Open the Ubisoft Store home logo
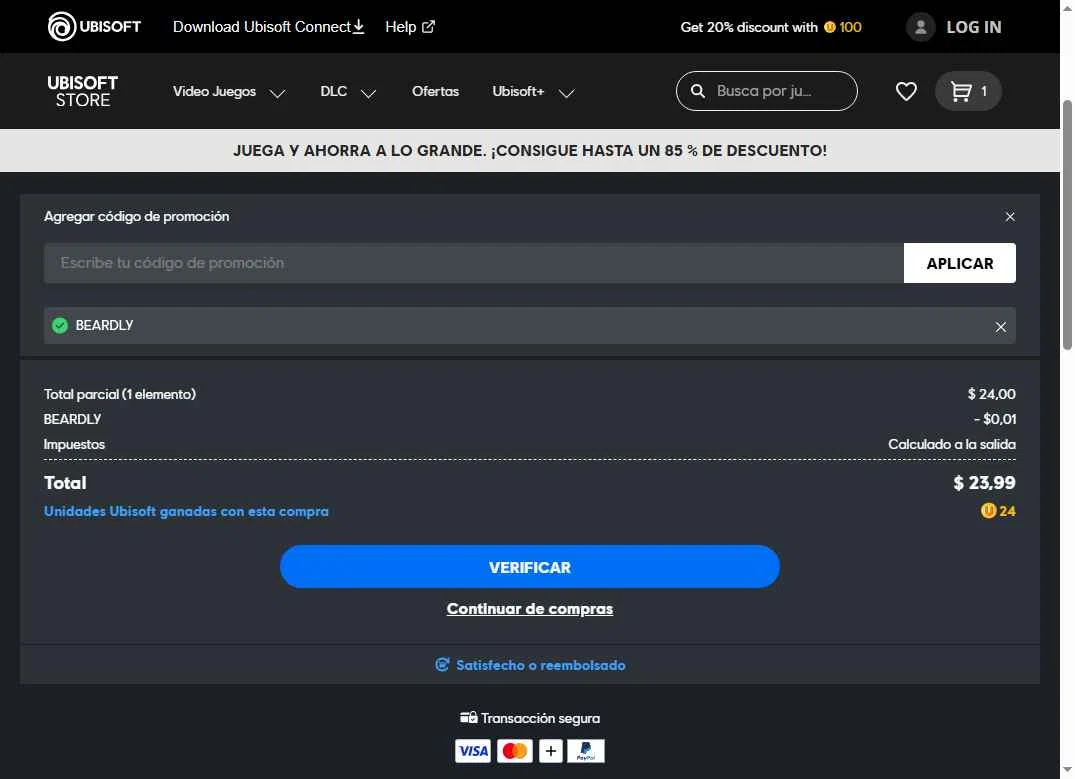This screenshot has height=779, width=1075. (82, 91)
